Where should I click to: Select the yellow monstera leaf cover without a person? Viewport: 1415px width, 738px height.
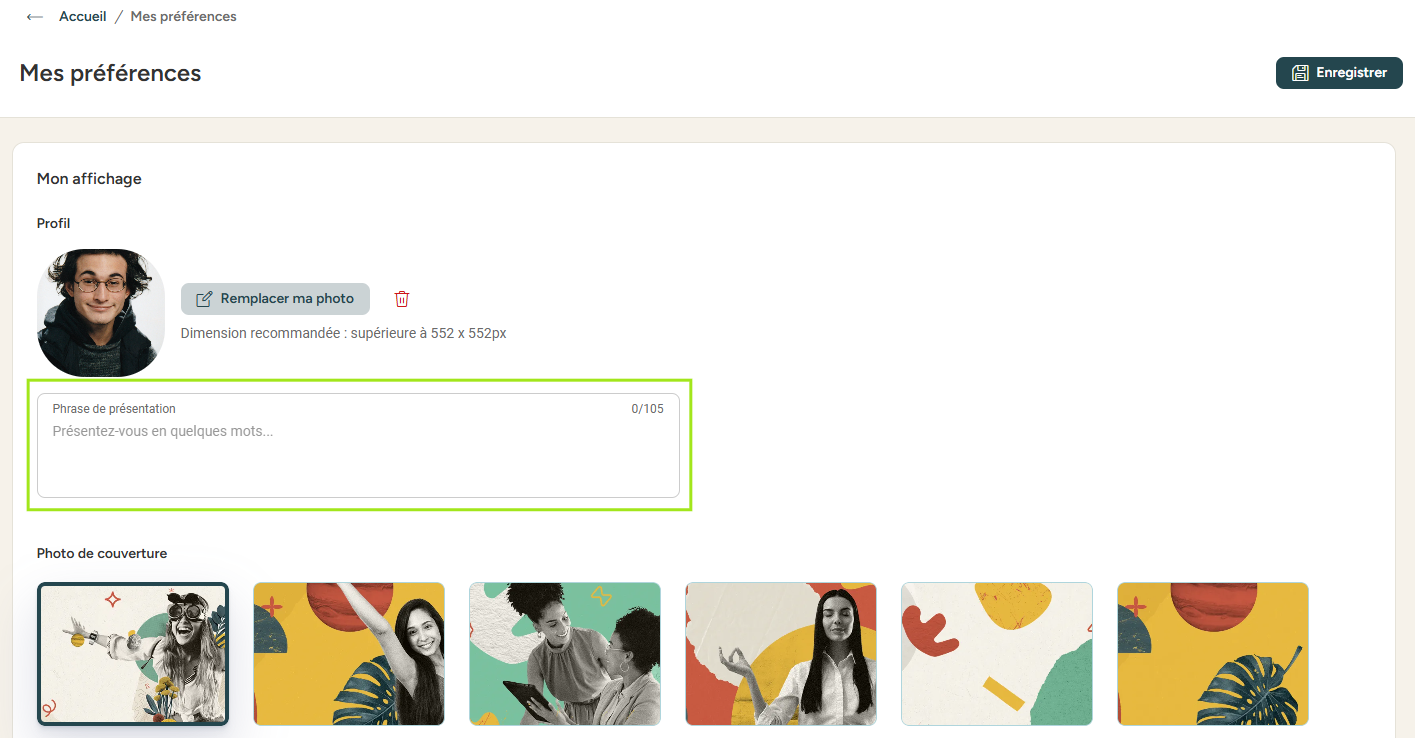(x=1213, y=654)
